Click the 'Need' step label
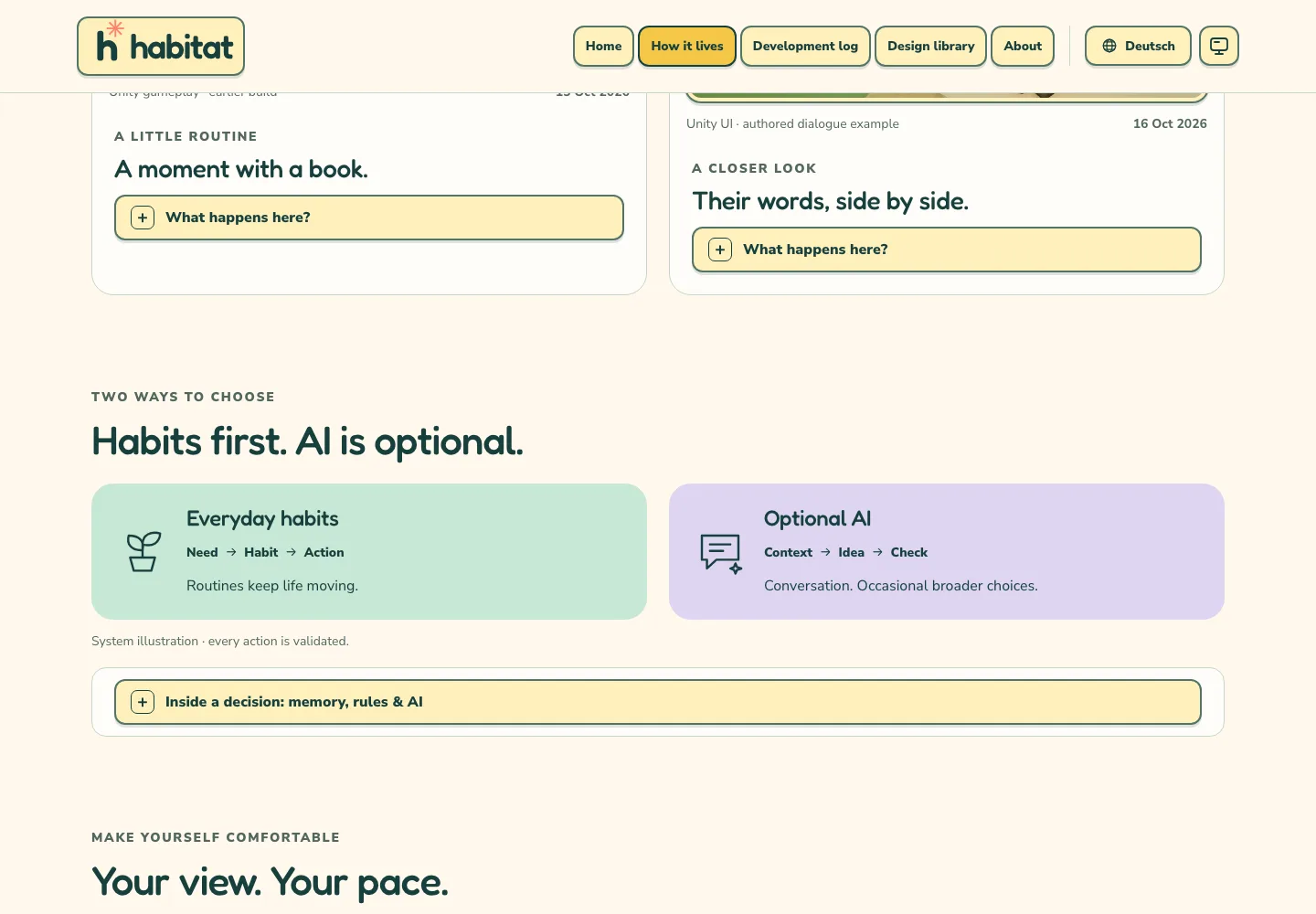The width and height of the screenshot is (1316, 914). pyautogui.click(x=202, y=552)
